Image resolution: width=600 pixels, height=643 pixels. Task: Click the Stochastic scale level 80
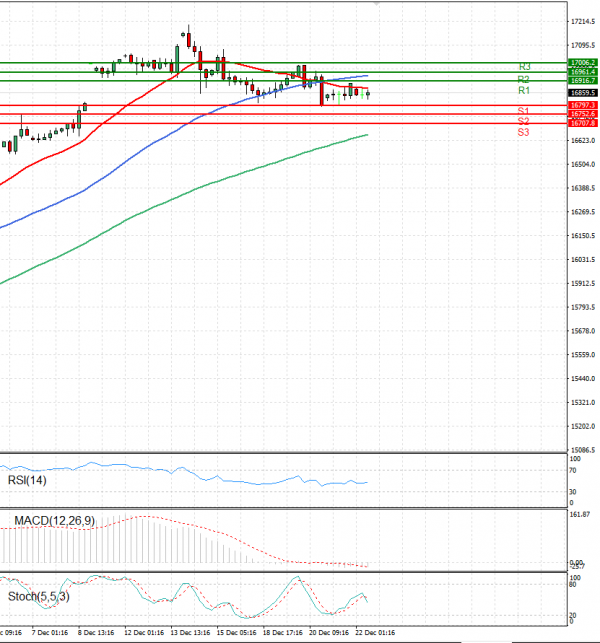point(573,584)
